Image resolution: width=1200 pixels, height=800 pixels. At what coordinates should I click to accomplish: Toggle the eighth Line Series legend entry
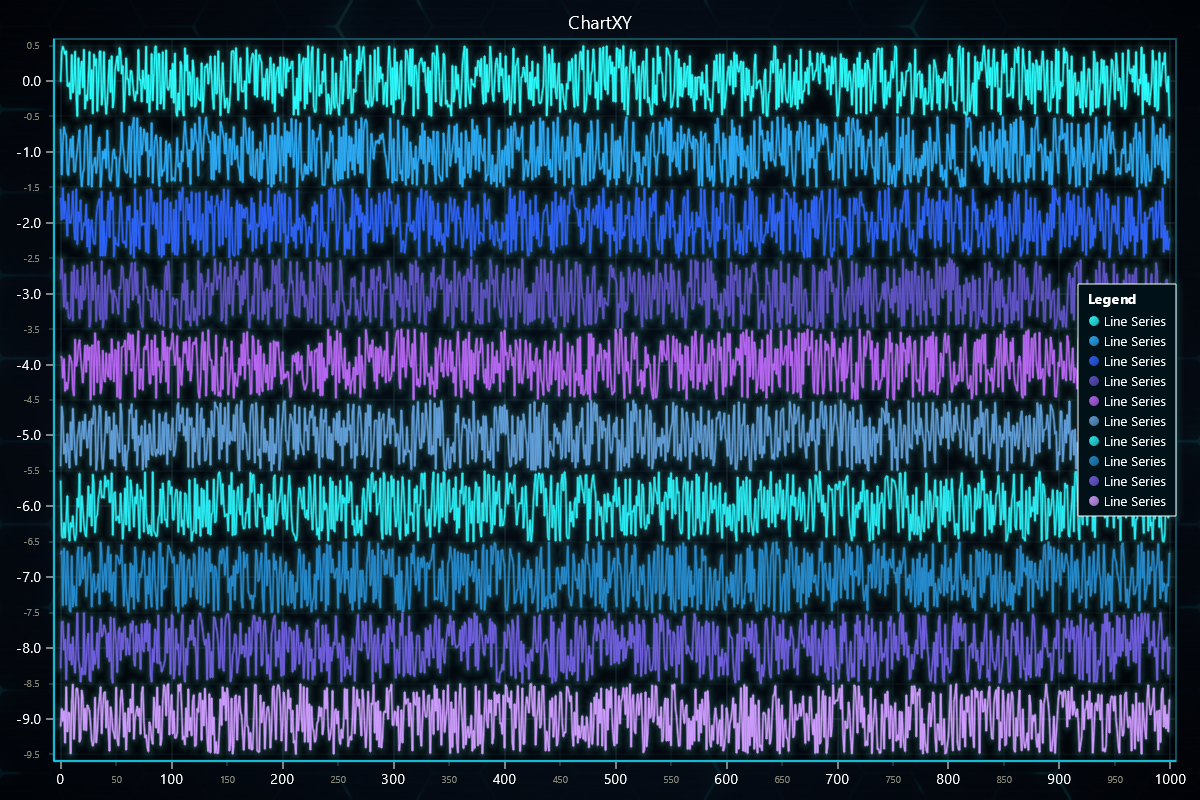1126,461
